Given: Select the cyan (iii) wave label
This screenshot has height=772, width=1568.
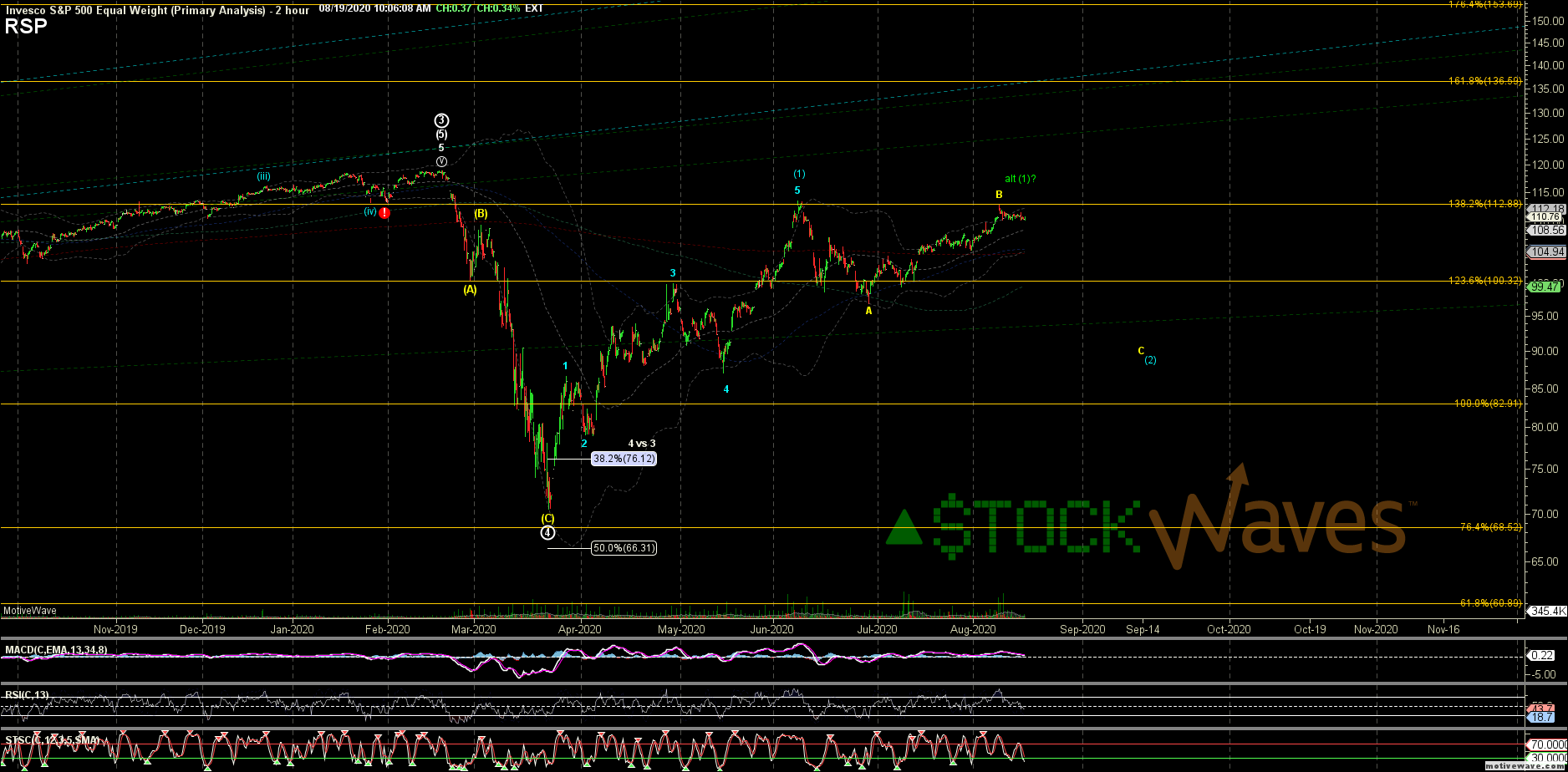Looking at the screenshot, I should pos(263,175).
